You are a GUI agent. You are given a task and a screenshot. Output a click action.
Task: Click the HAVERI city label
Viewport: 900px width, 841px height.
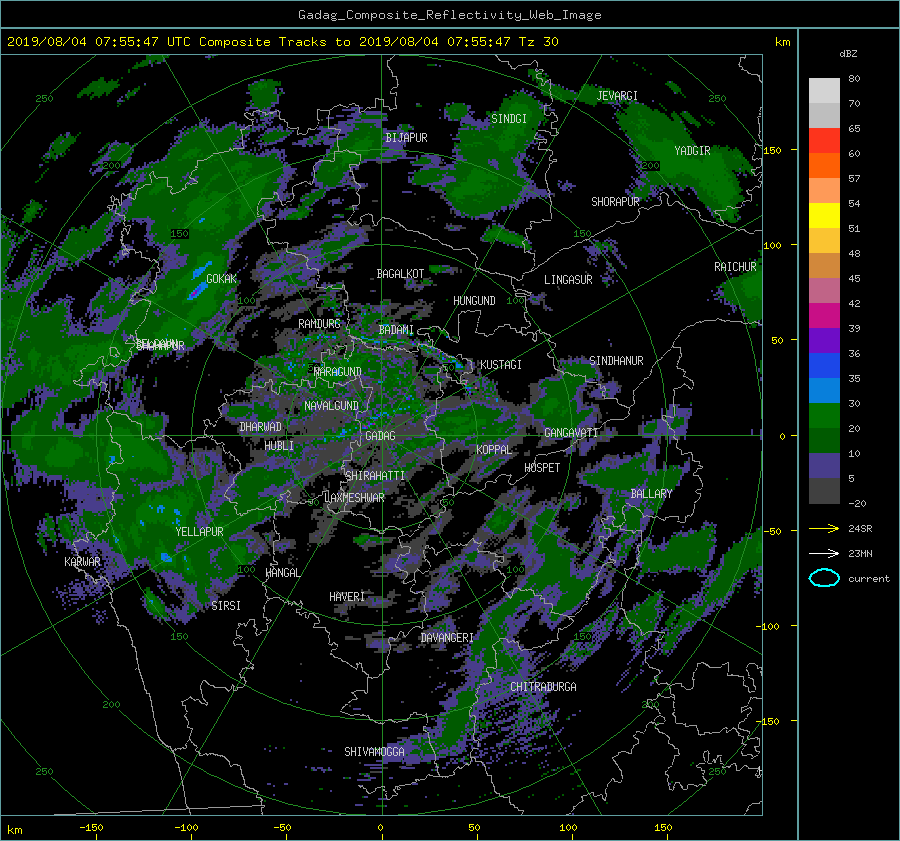[347, 598]
